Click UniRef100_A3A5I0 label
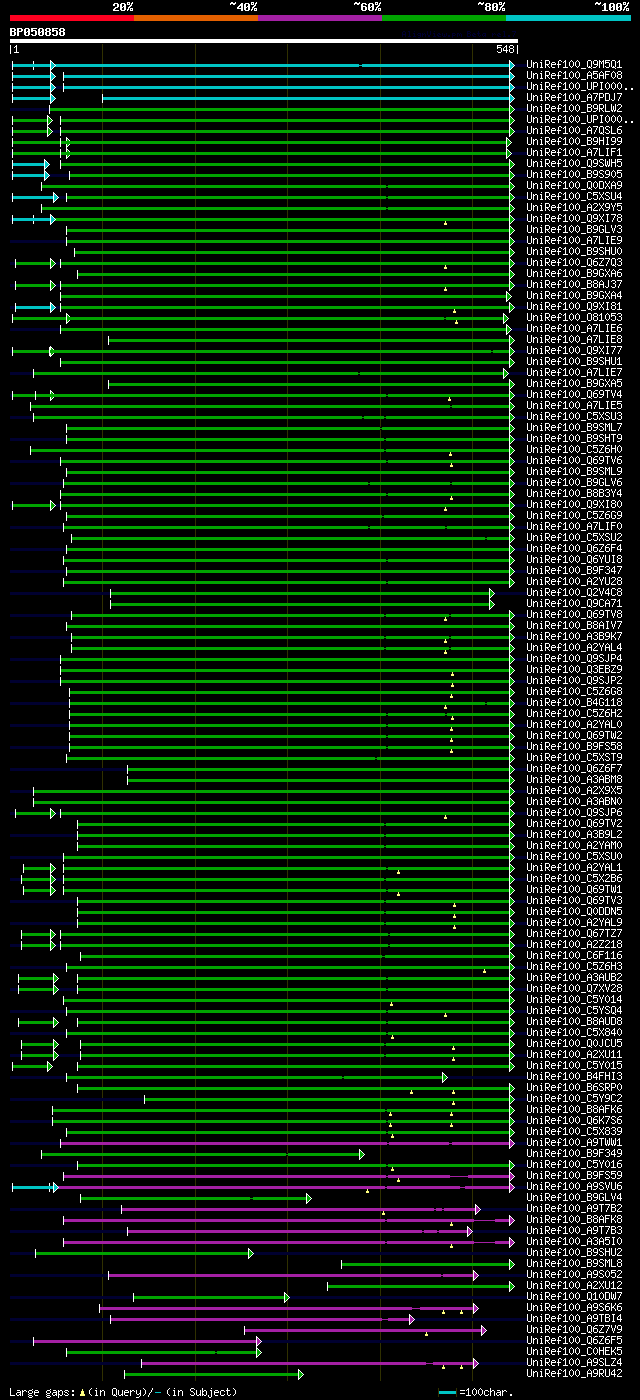Image resolution: width=640 pixels, height=1400 pixels. [x=576, y=1241]
